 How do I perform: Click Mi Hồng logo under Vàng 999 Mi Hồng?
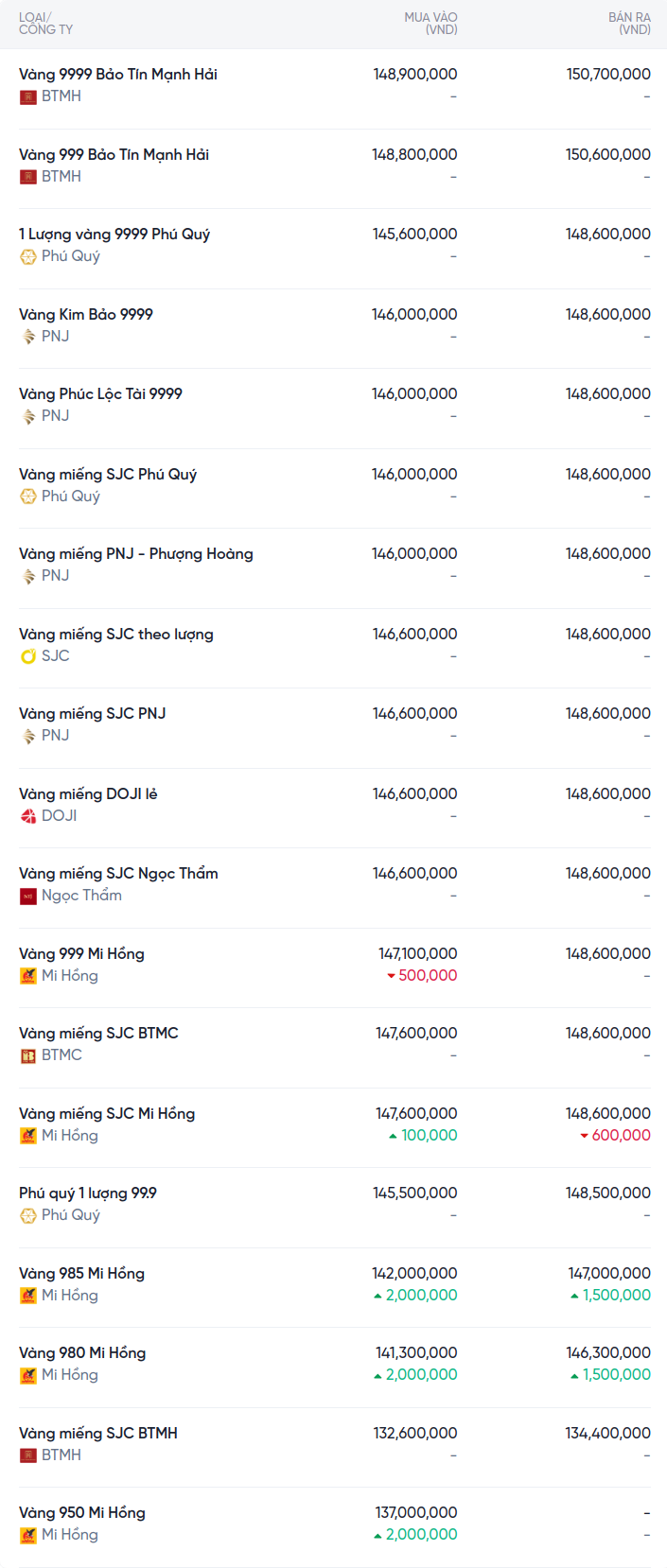coord(28,976)
